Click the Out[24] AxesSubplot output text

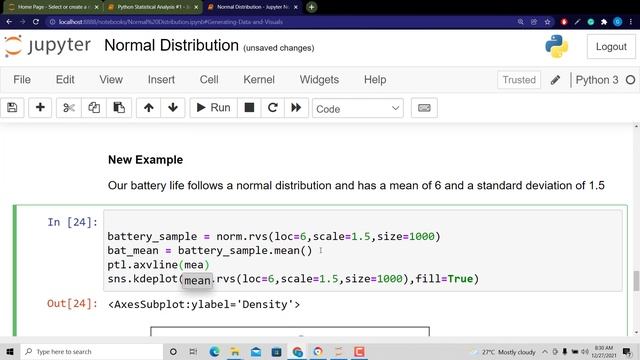204,304
